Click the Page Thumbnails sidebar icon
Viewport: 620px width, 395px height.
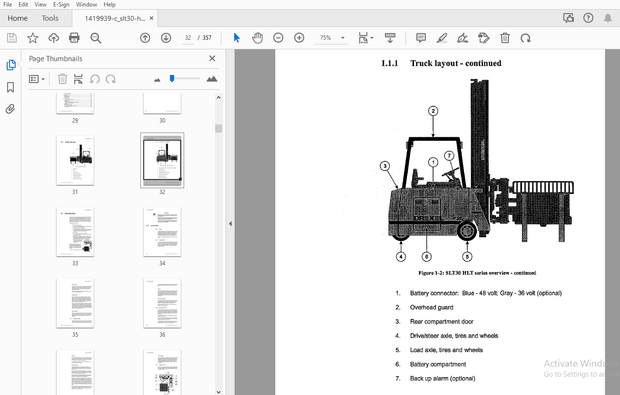click(11, 65)
